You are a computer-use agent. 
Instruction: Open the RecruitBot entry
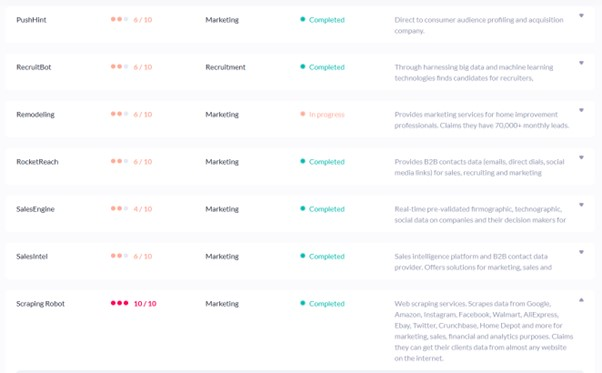pos(33,67)
